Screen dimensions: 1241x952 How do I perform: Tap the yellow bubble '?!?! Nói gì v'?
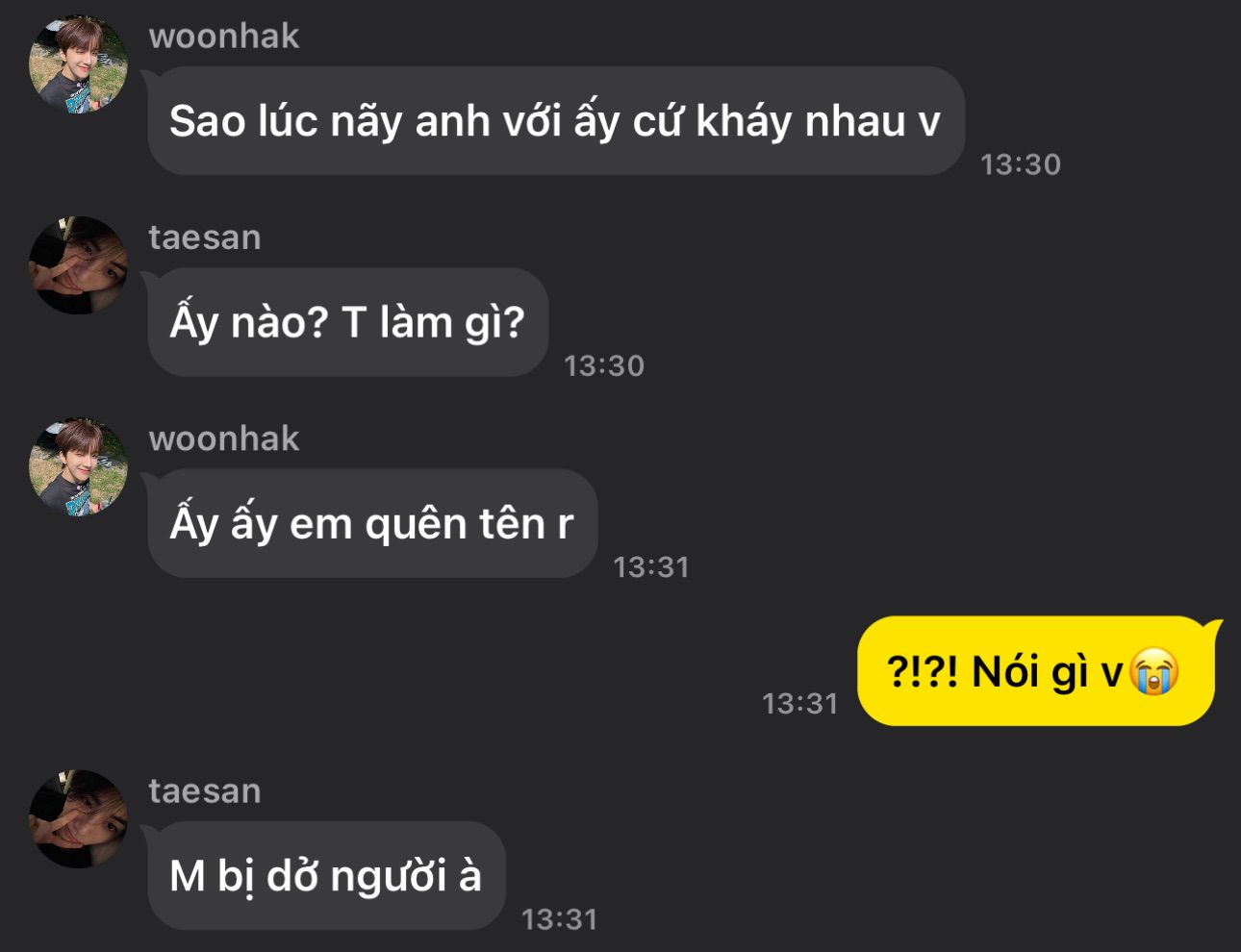click(1037, 671)
